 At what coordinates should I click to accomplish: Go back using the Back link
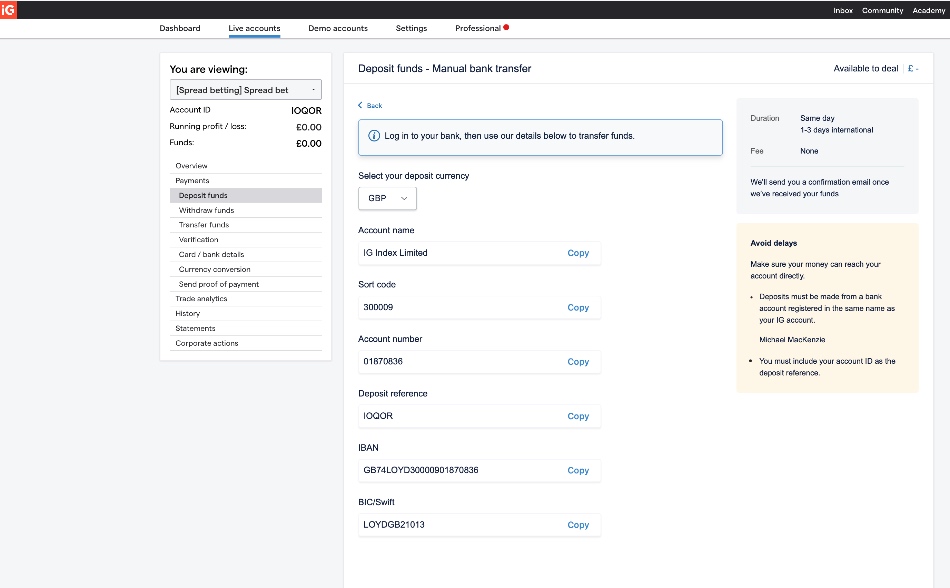tap(374, 105)
